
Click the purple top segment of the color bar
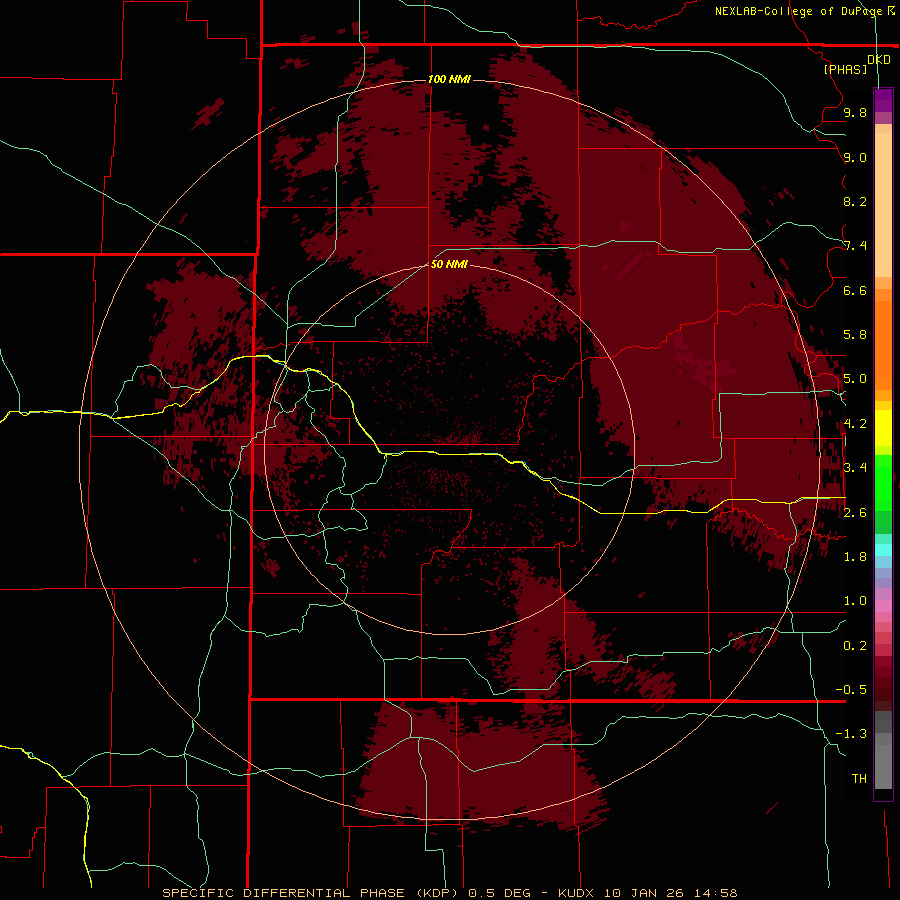(883, 100)
